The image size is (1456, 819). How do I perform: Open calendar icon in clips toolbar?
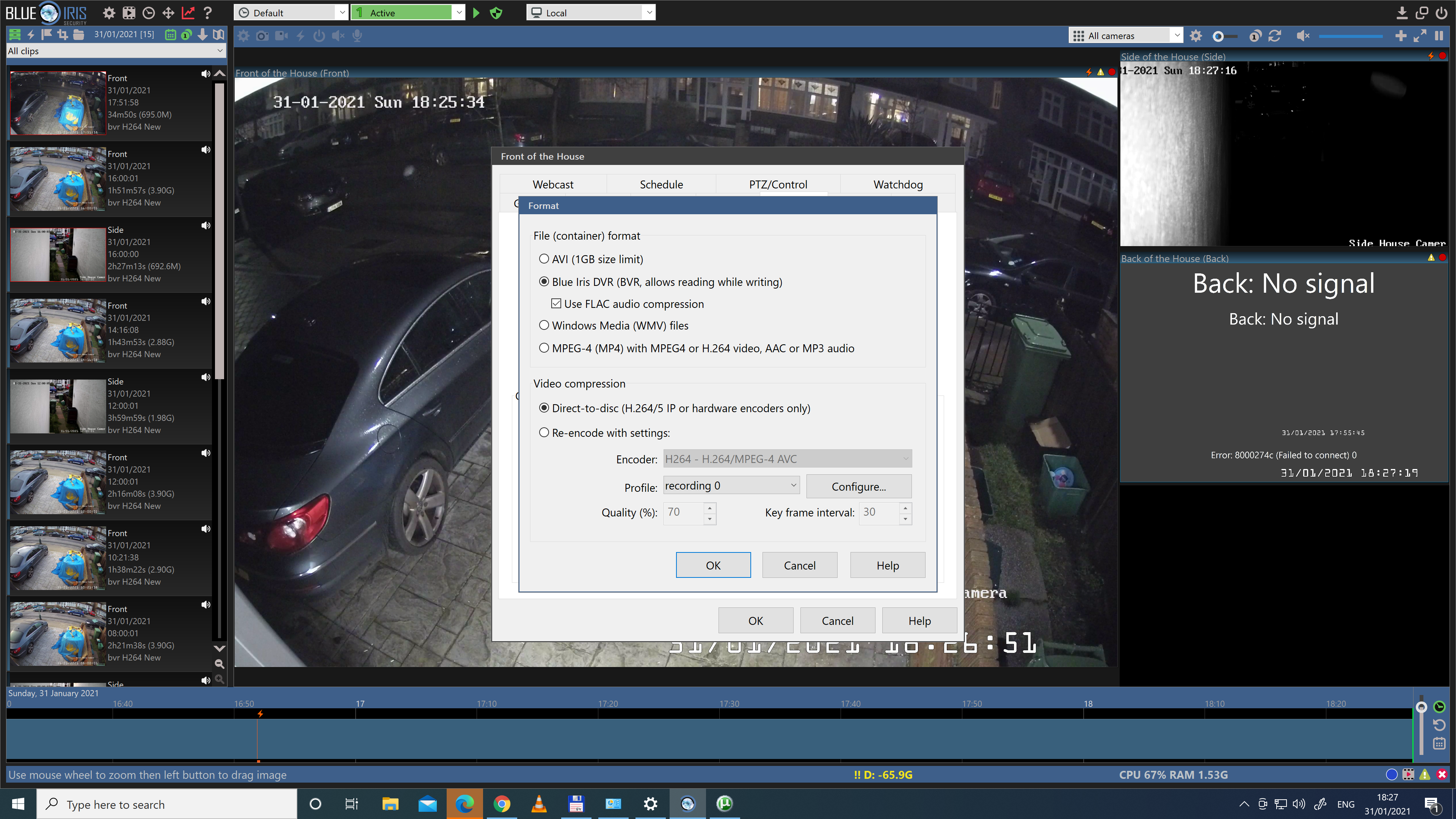169,35
